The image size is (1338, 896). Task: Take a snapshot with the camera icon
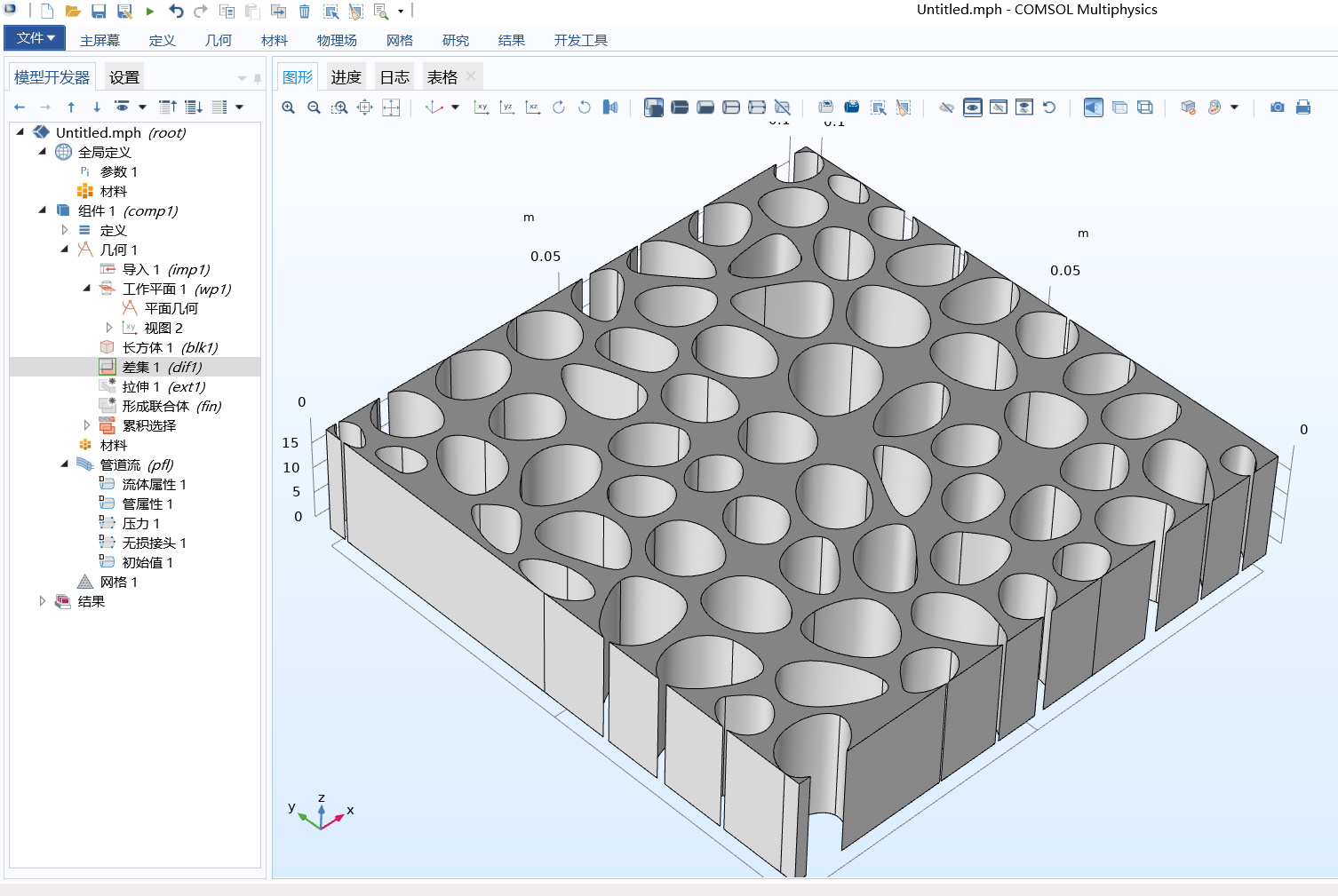pos(1277,107)
